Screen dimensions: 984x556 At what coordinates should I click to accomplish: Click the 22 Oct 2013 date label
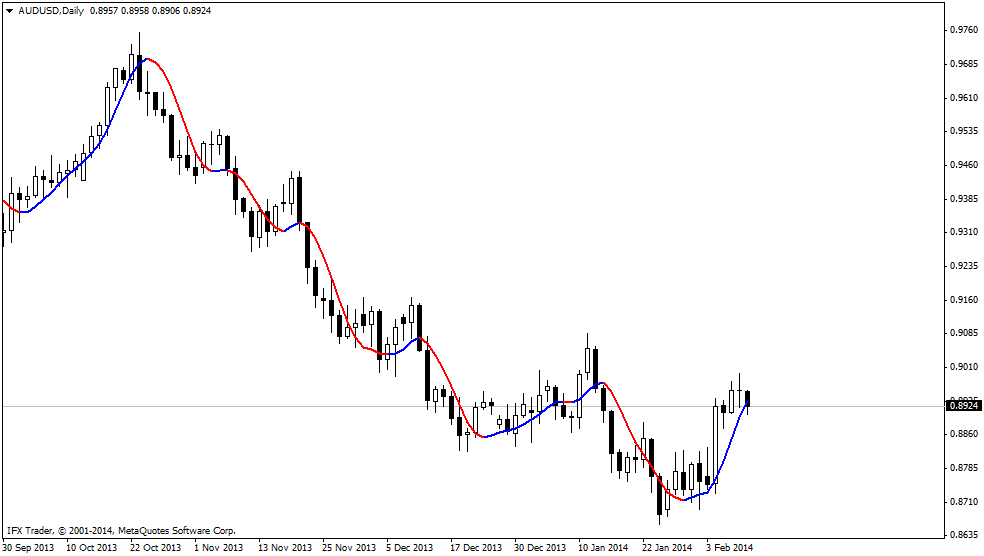tap(156, 548)
